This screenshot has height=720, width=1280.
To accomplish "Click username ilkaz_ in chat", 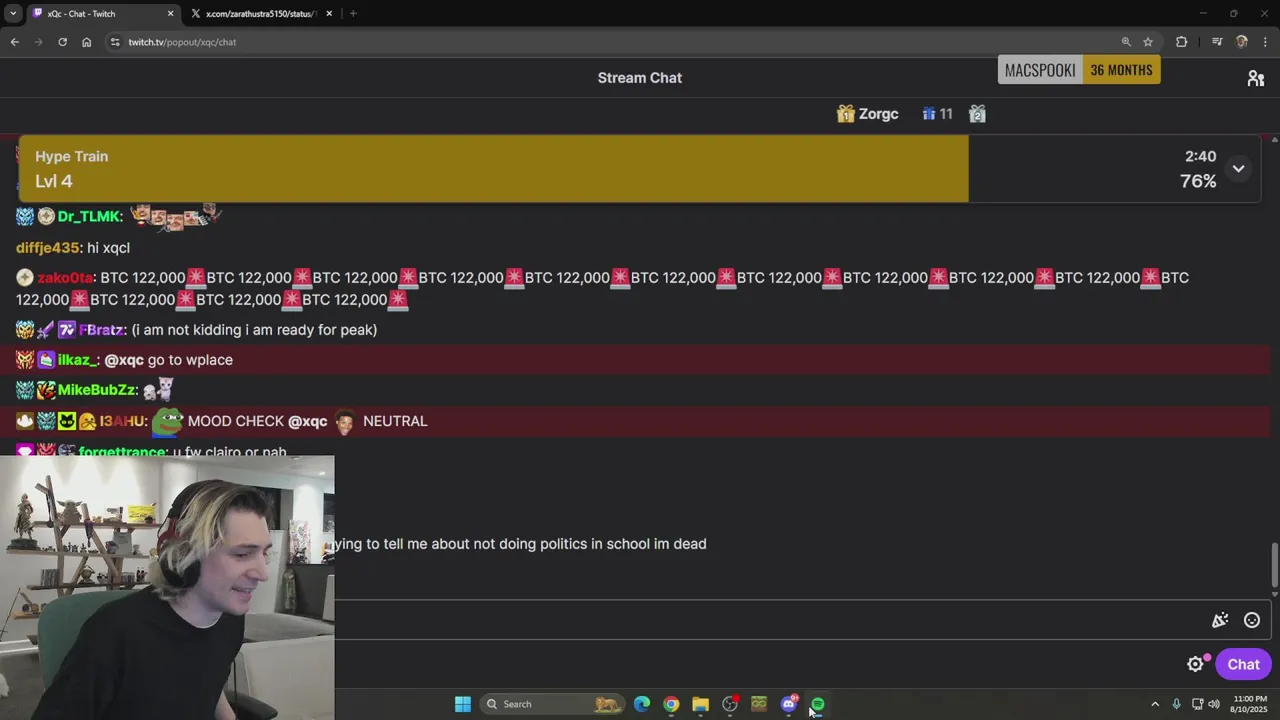I will click(x=77, y=360).
